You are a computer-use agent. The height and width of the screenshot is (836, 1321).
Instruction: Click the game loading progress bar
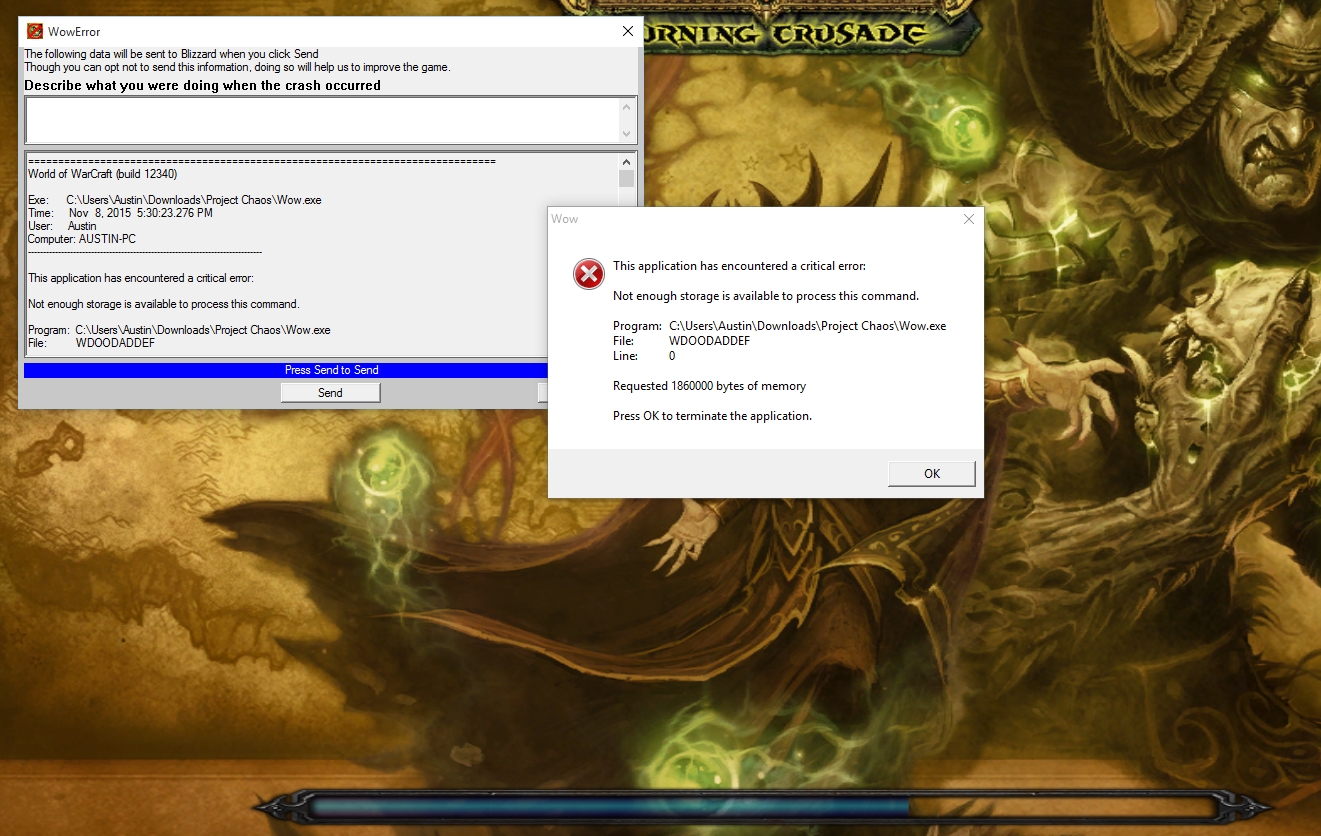[x=760, y=806]
